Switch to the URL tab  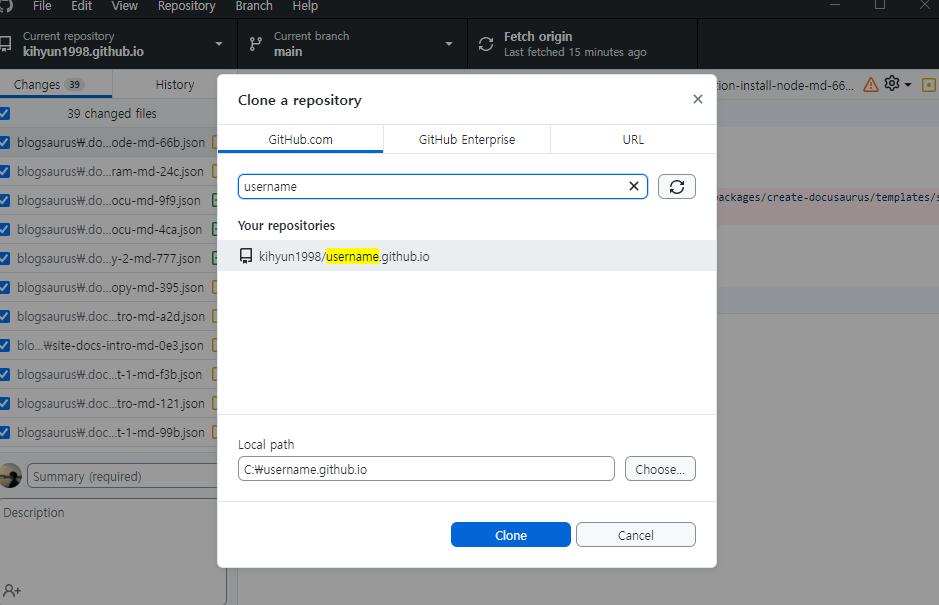(633, 140)
